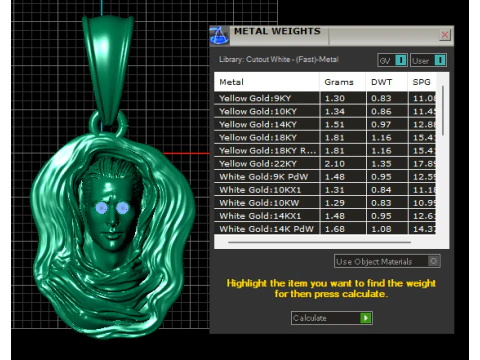Select the Yellow Gold:18KY R... row
This screenshot has width=480, height=360.
click(325, 150)
